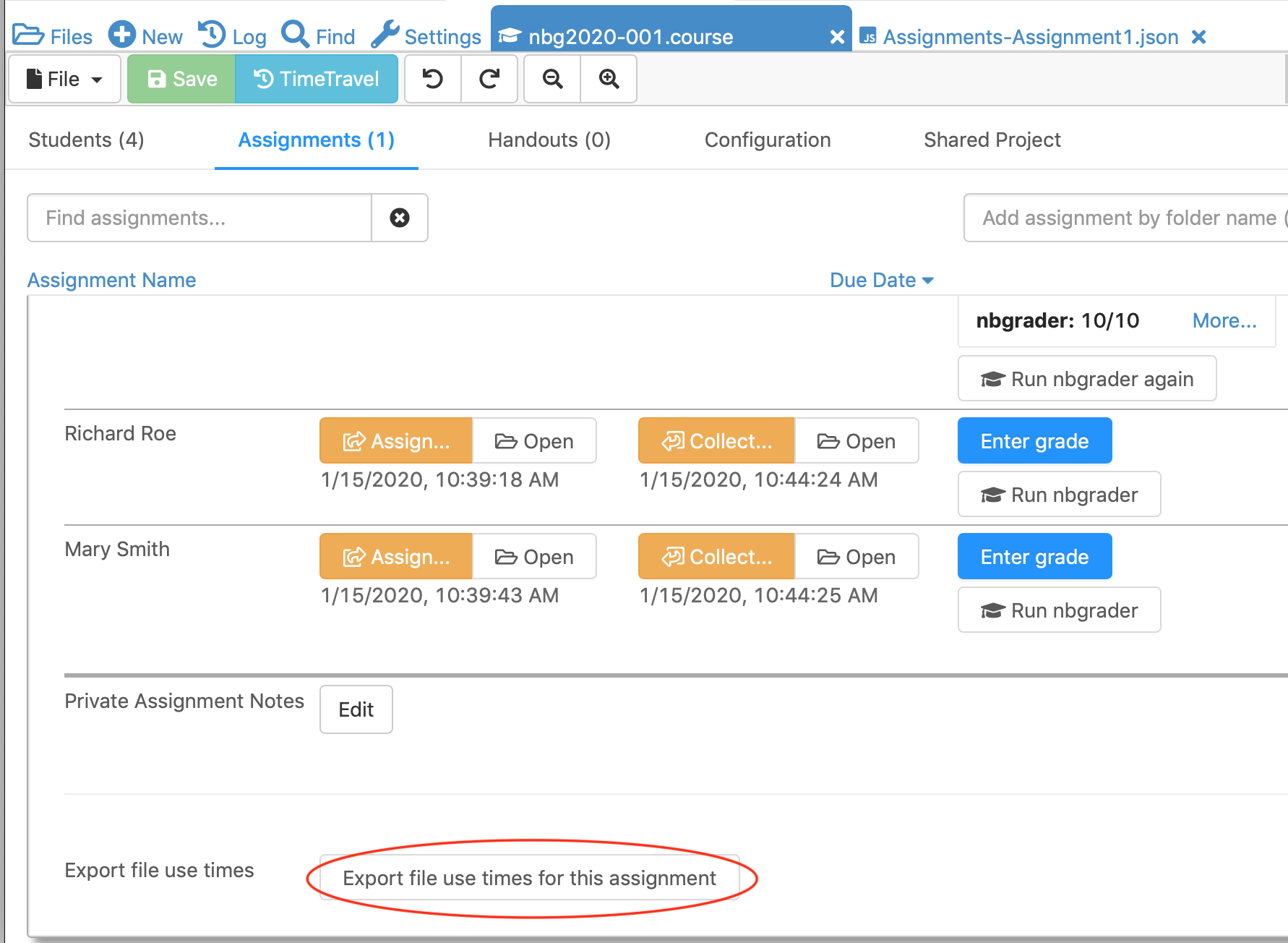1288x943 pixels.
Task: Open TimeTravel history view
Action: click(x=317, y=79)
